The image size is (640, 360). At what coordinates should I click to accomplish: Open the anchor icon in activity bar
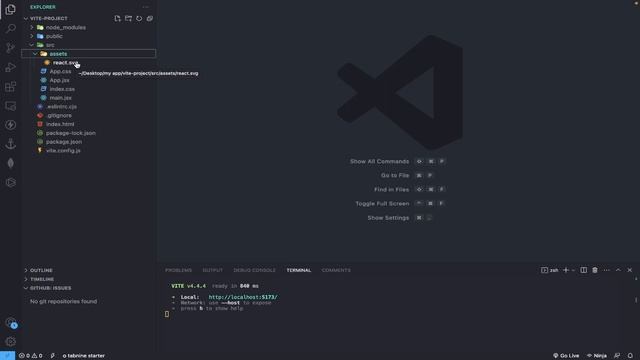(11, 144)
